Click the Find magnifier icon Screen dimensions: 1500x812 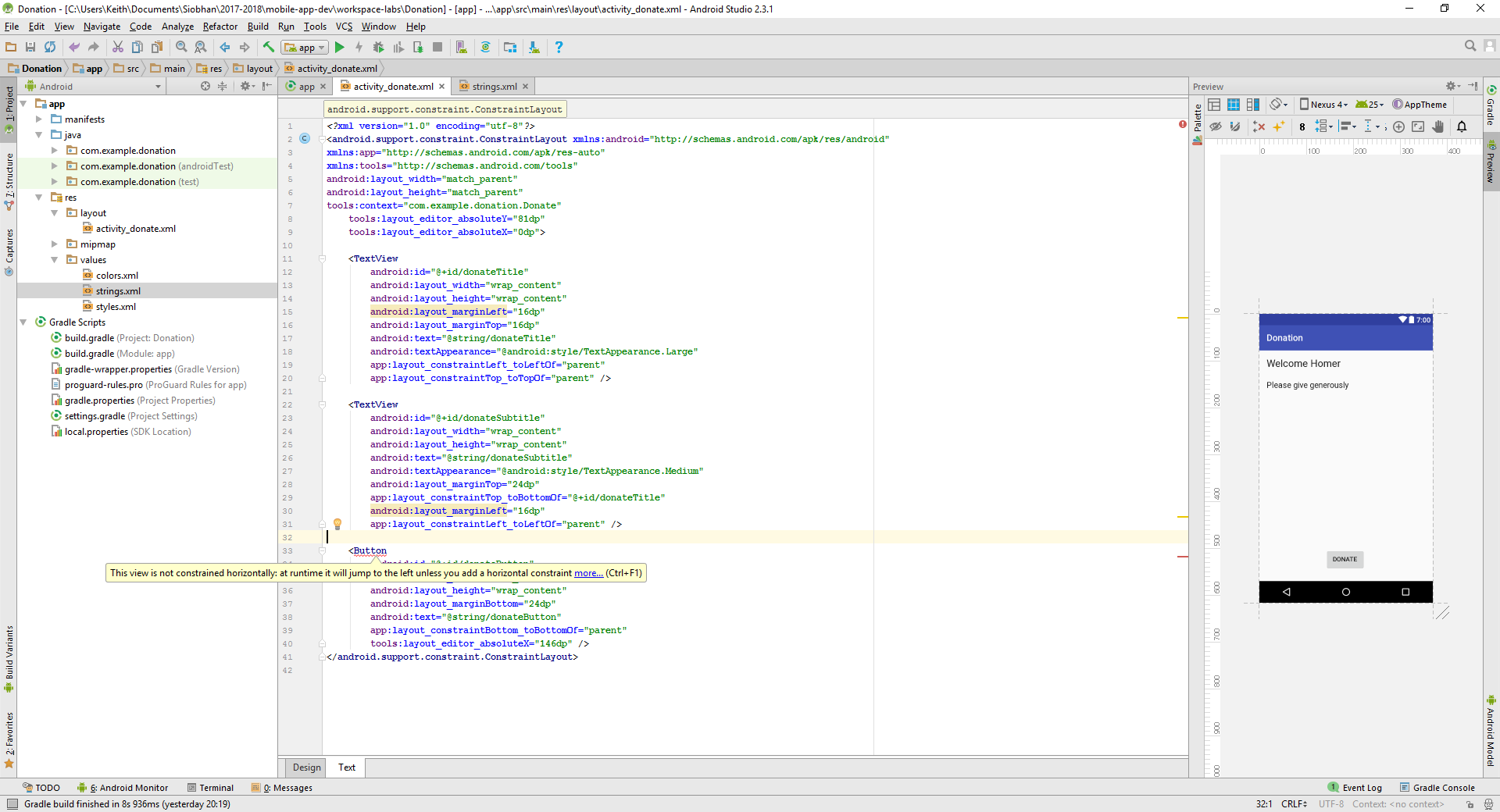[x=181, y=47]
